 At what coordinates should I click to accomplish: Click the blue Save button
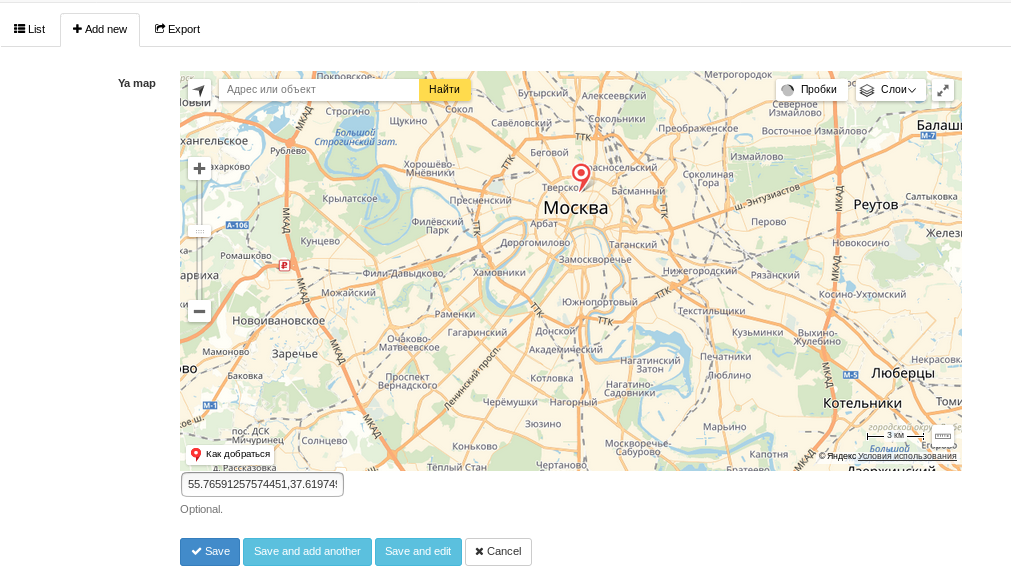(210, 552)
